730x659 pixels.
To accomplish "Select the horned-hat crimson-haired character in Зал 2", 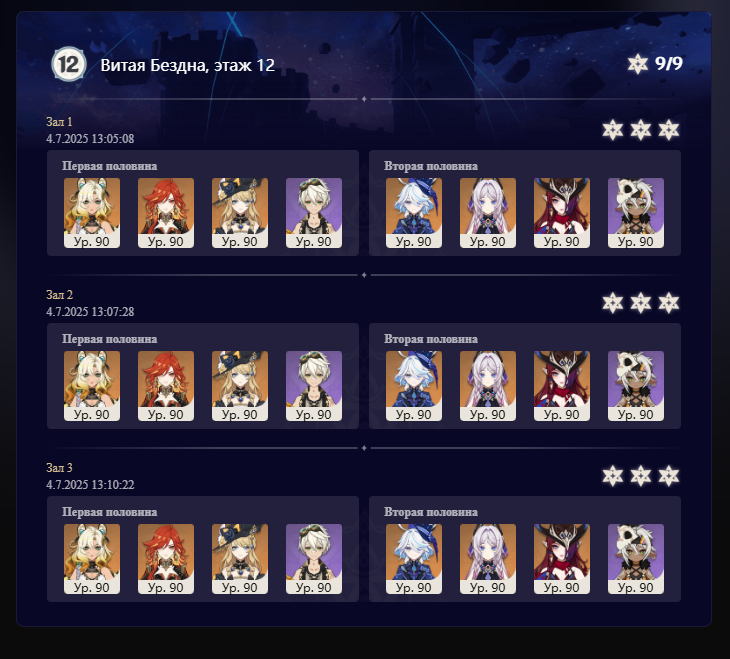I will (562, 386).
